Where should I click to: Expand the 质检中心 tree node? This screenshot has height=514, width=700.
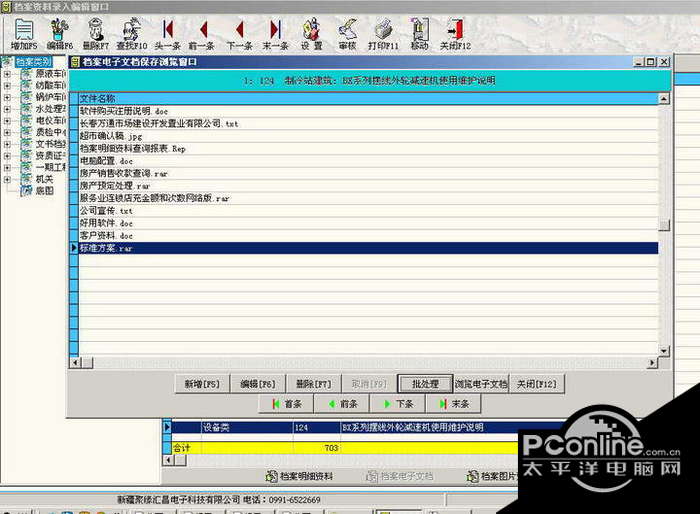tap(7, 132)
